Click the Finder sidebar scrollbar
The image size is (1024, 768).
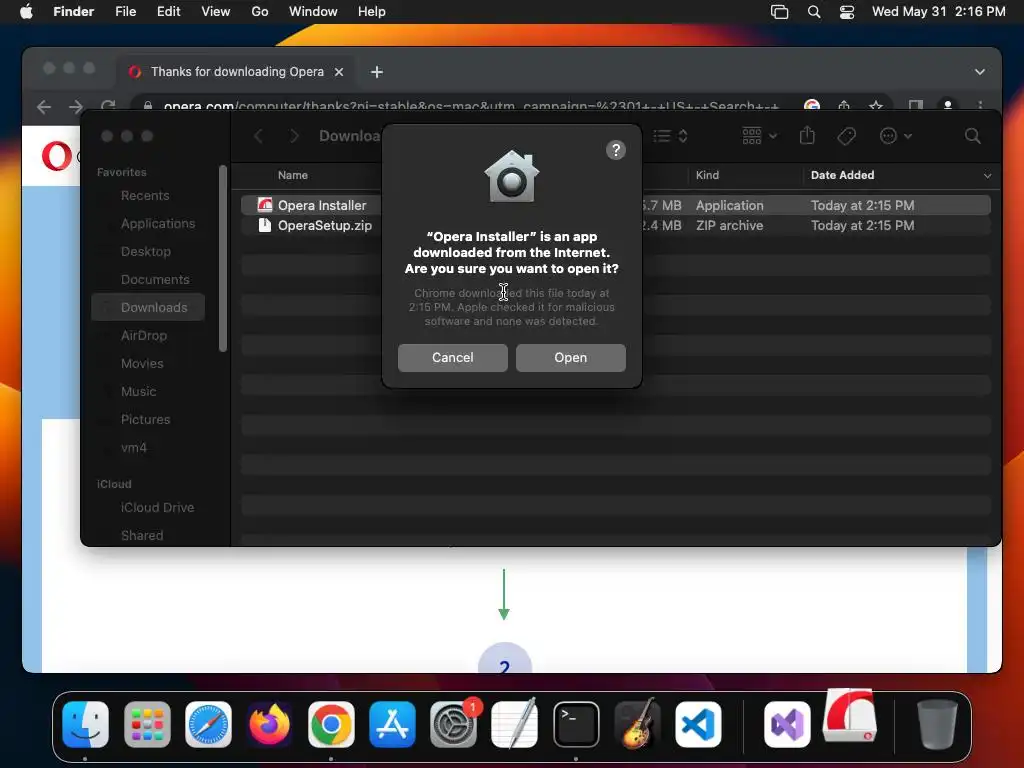click(223, 258)
